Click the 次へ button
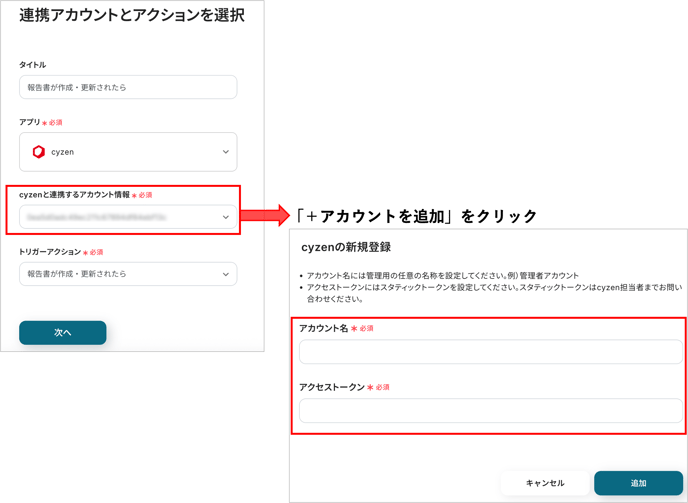This screenshot has width=688, height=503. click(63, 333)
